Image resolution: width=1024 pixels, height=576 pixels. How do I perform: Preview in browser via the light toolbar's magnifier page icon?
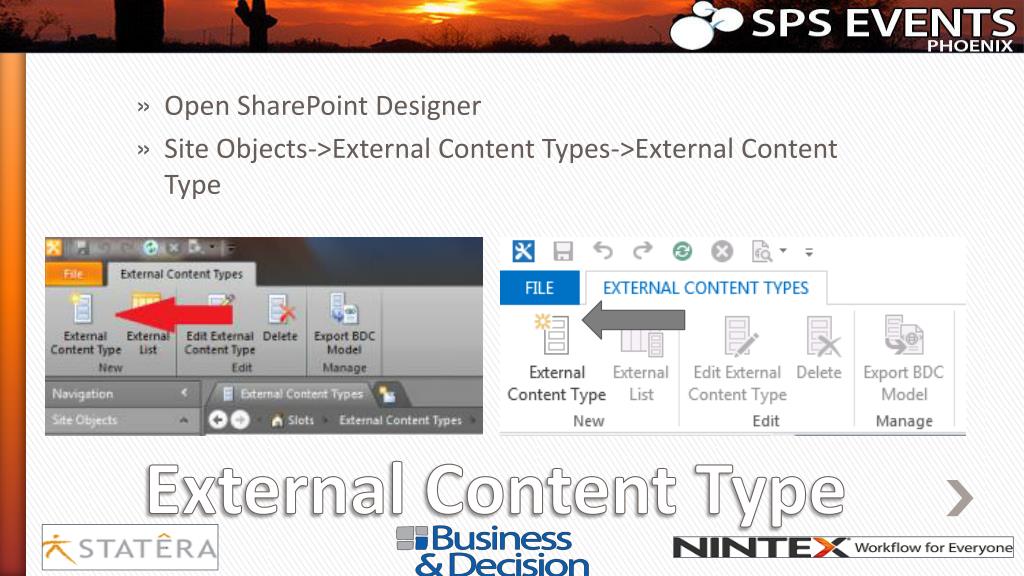pos(761,251)
